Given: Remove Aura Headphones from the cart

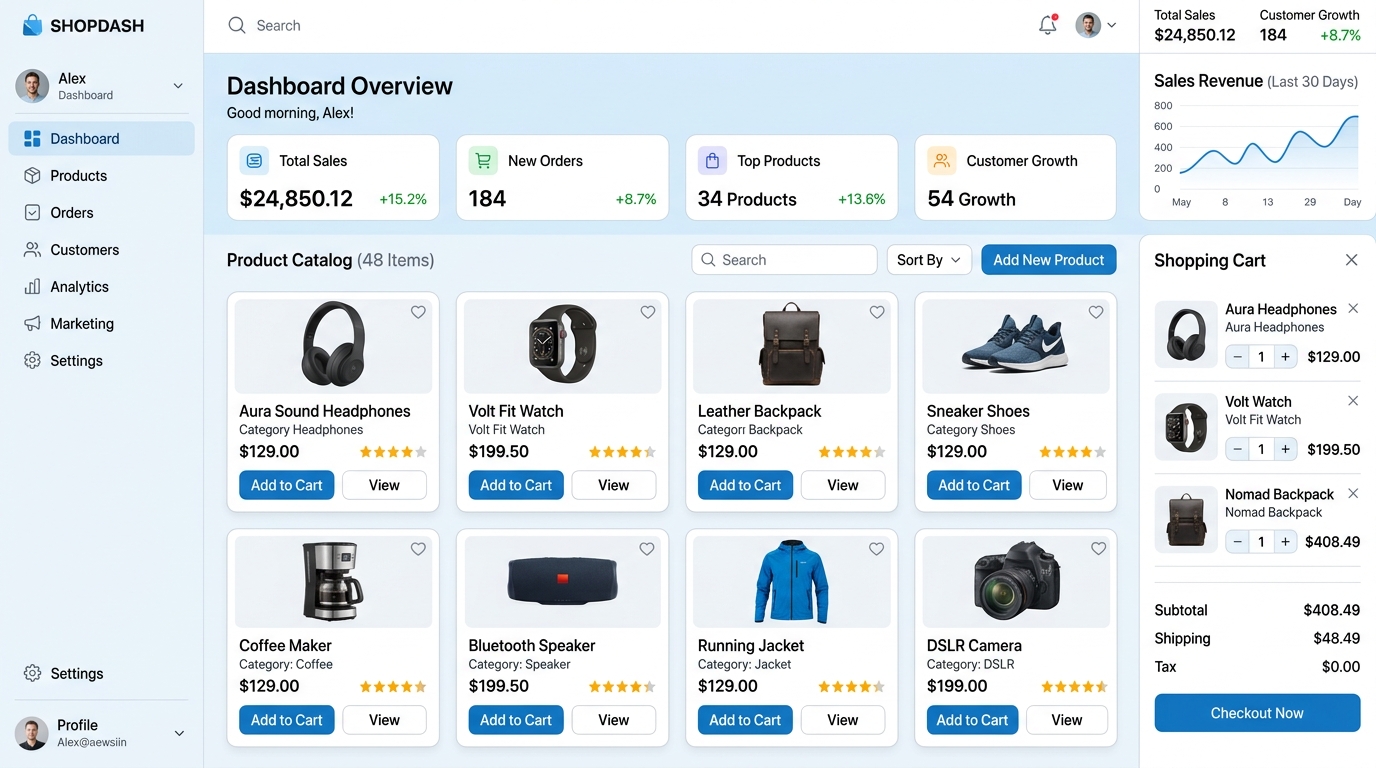Looking at the screenshot, I should click(1353, 308).
